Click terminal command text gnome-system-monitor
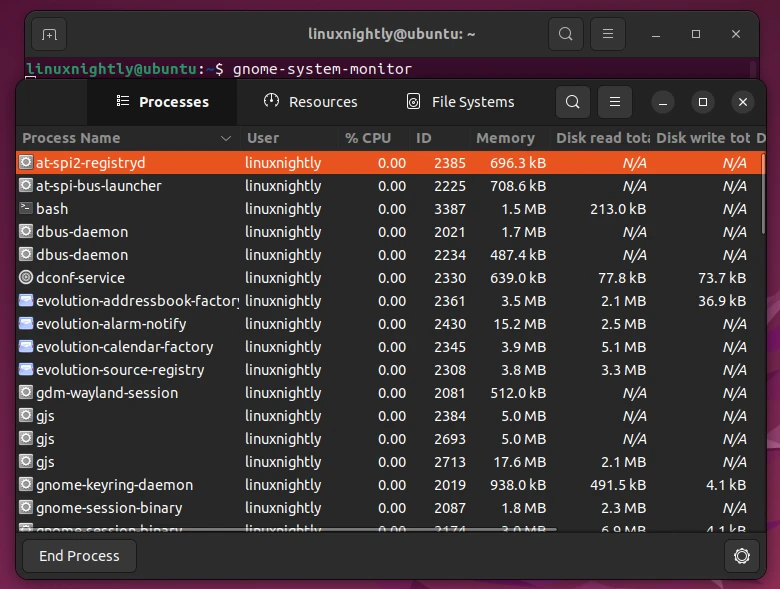Image resolution: width=780 pixels, height=589 pixels. (x=322, y=69)
